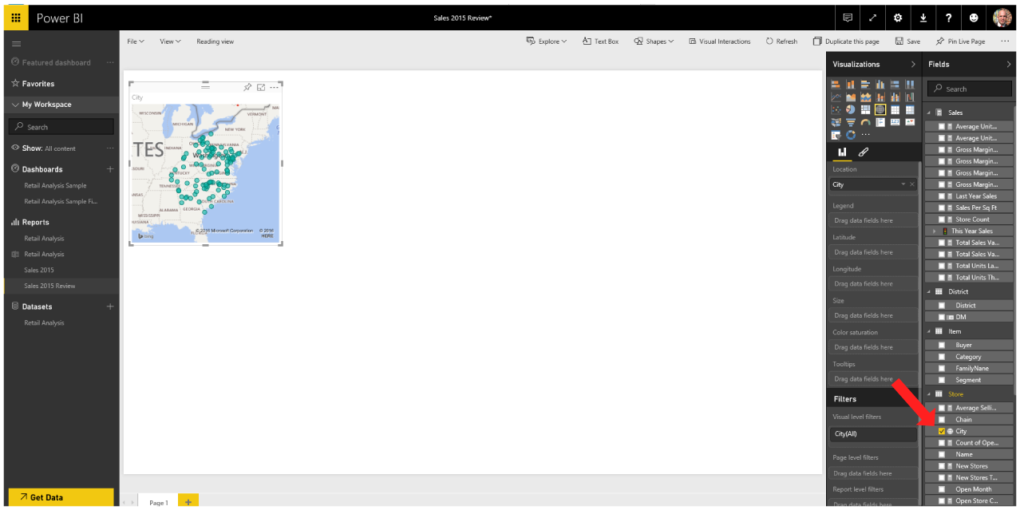Viewport: 1024px width, 510px height.
Task: Collapse the Sales table in Fields
Action: click(x=929, y=112)
